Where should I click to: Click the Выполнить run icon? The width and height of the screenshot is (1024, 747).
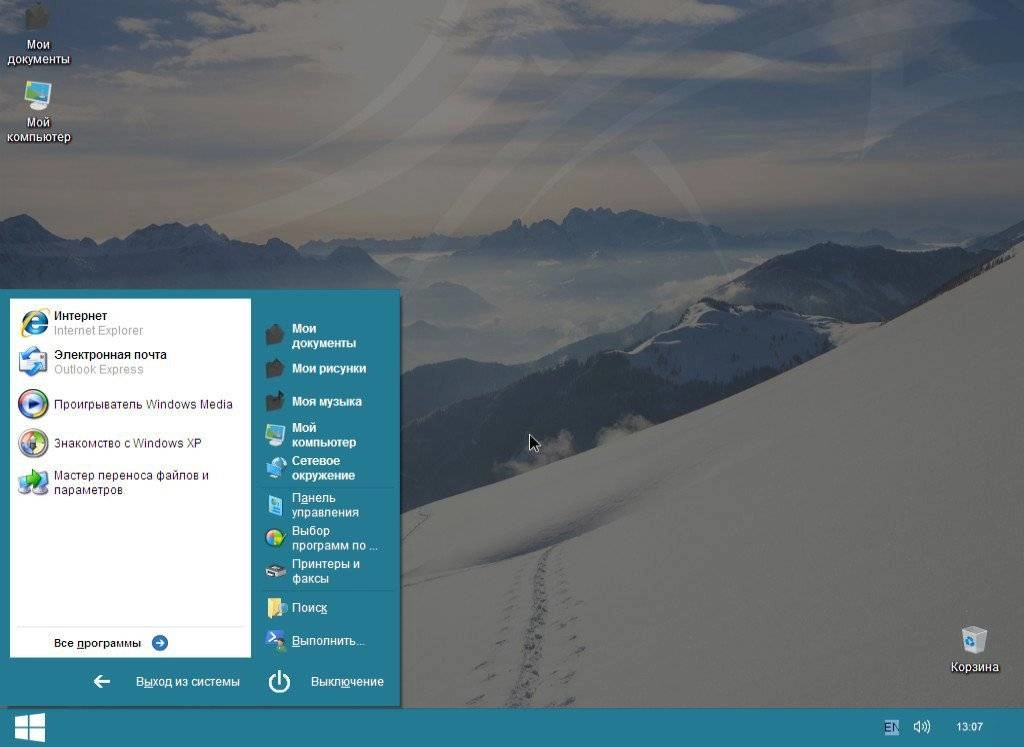pos(275,641)
